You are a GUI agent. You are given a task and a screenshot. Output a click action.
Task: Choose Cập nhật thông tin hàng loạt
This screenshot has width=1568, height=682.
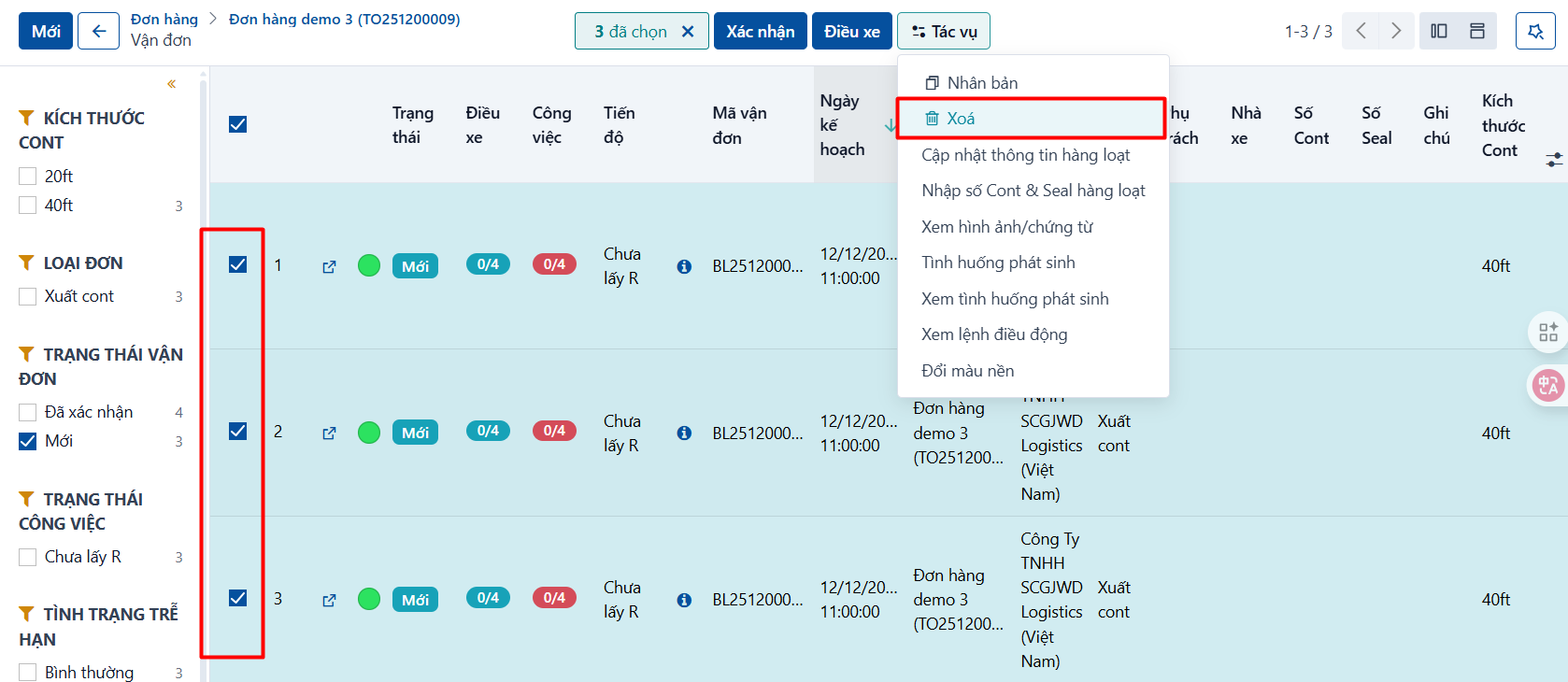coord(1033,155)
